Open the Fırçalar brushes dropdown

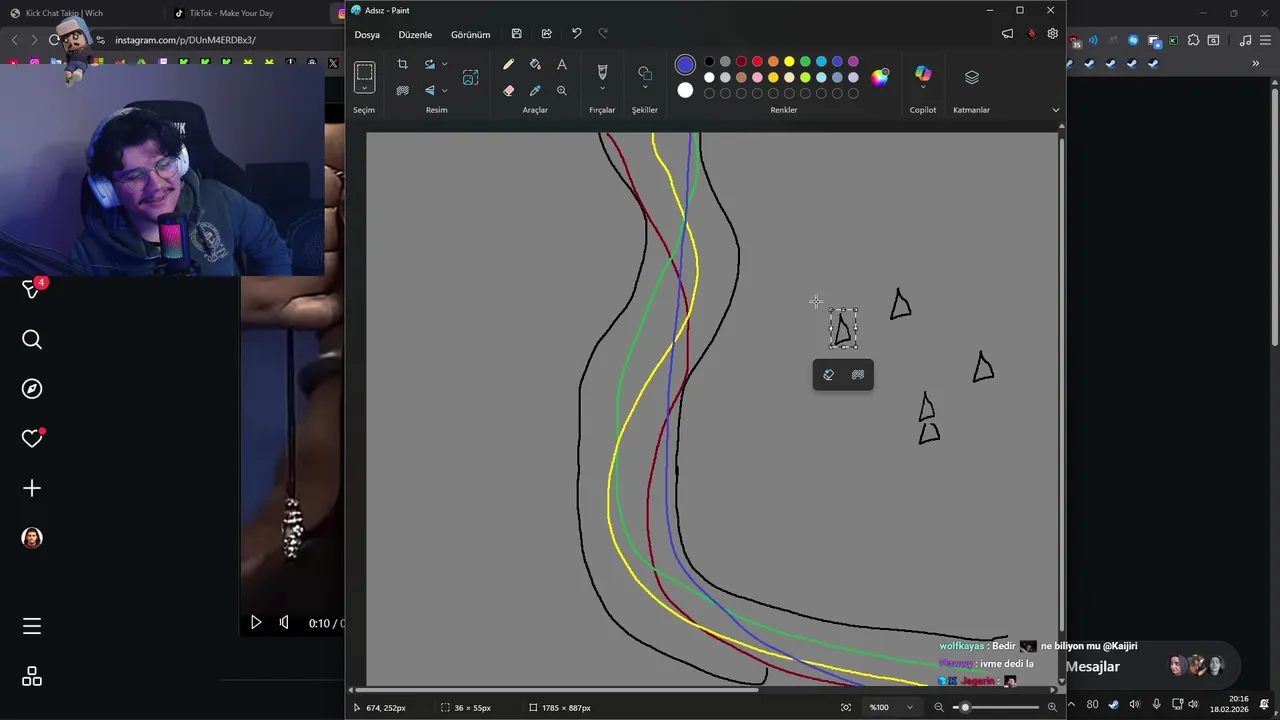click(602, 89)
